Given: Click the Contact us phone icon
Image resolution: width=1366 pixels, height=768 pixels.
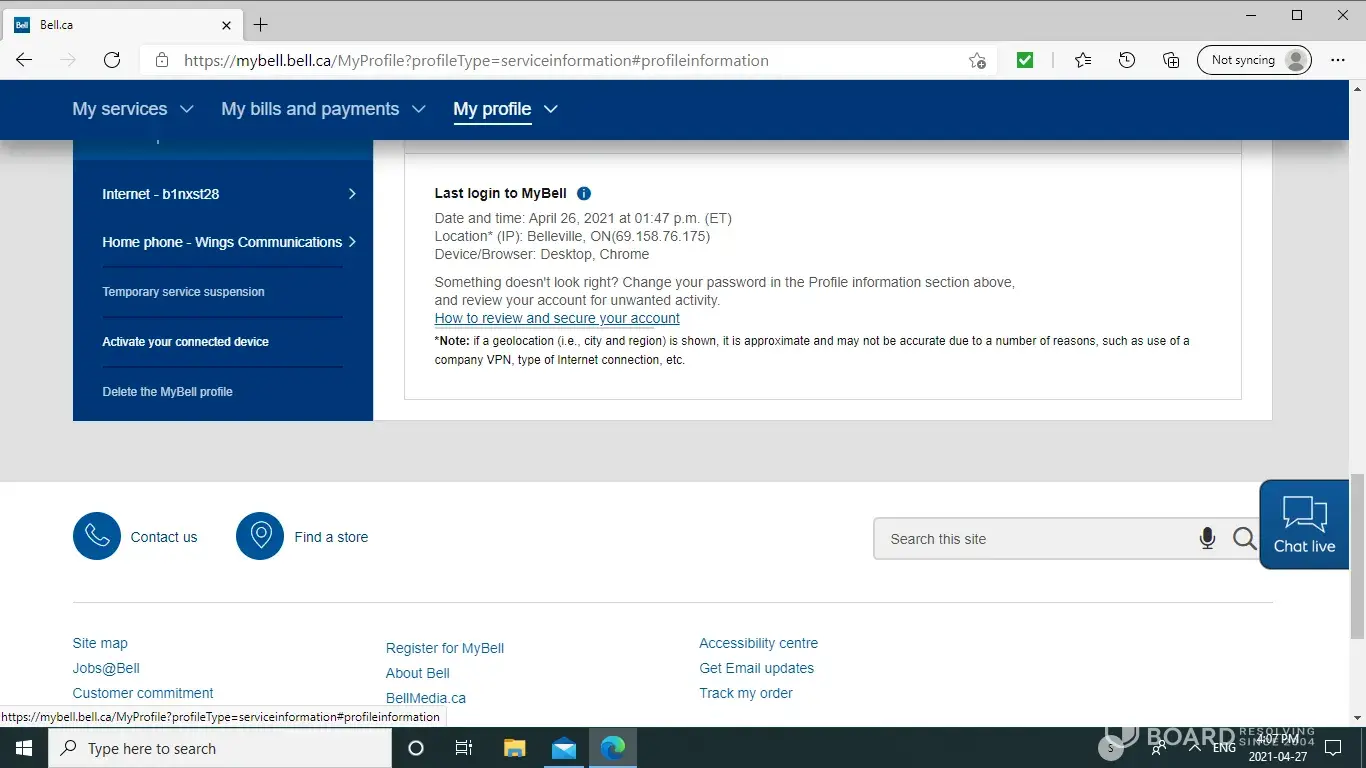Looking at the screenshot, I should click(97, 536).
